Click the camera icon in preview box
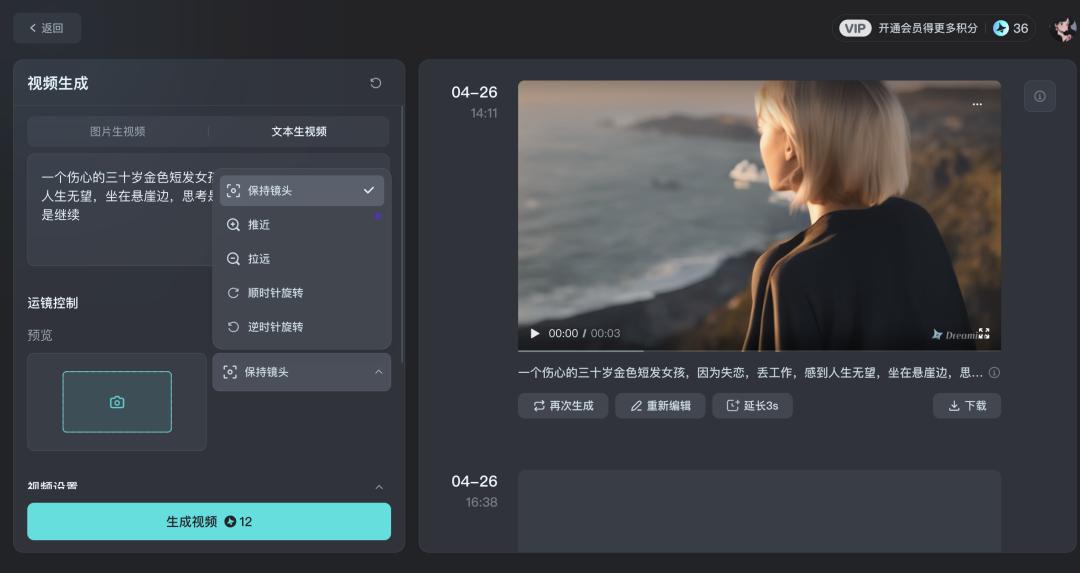This screenshot has width=1080, height=573. [117, 402]
